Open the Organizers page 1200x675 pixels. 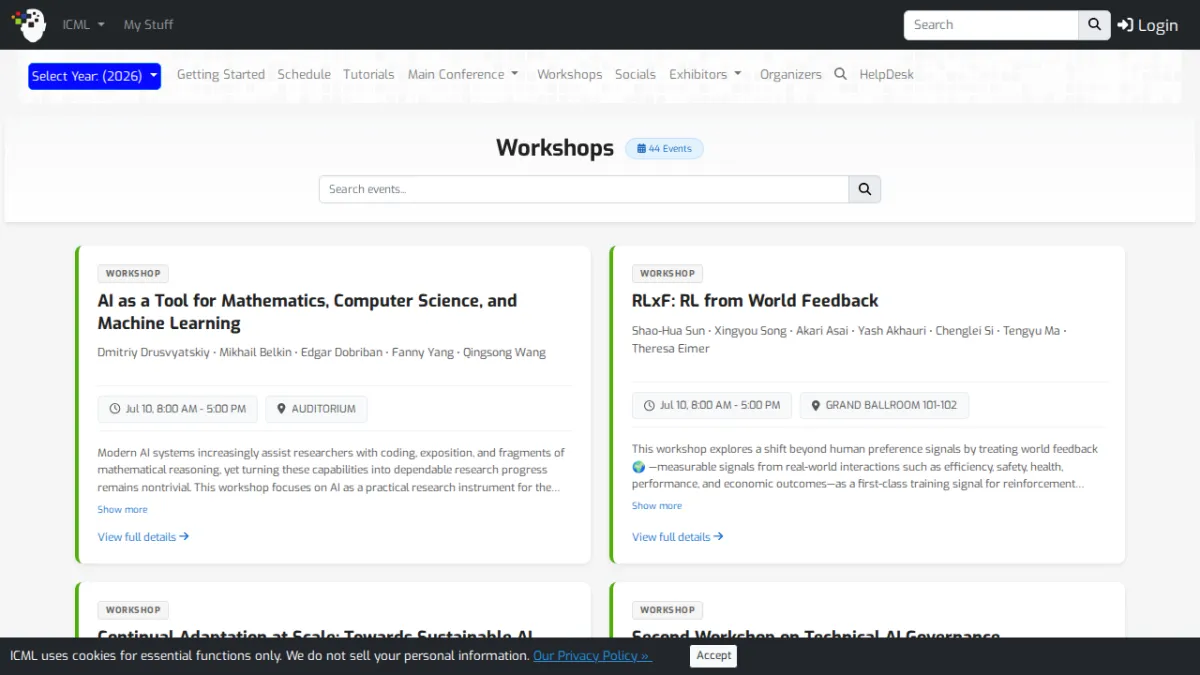(791, 74)
